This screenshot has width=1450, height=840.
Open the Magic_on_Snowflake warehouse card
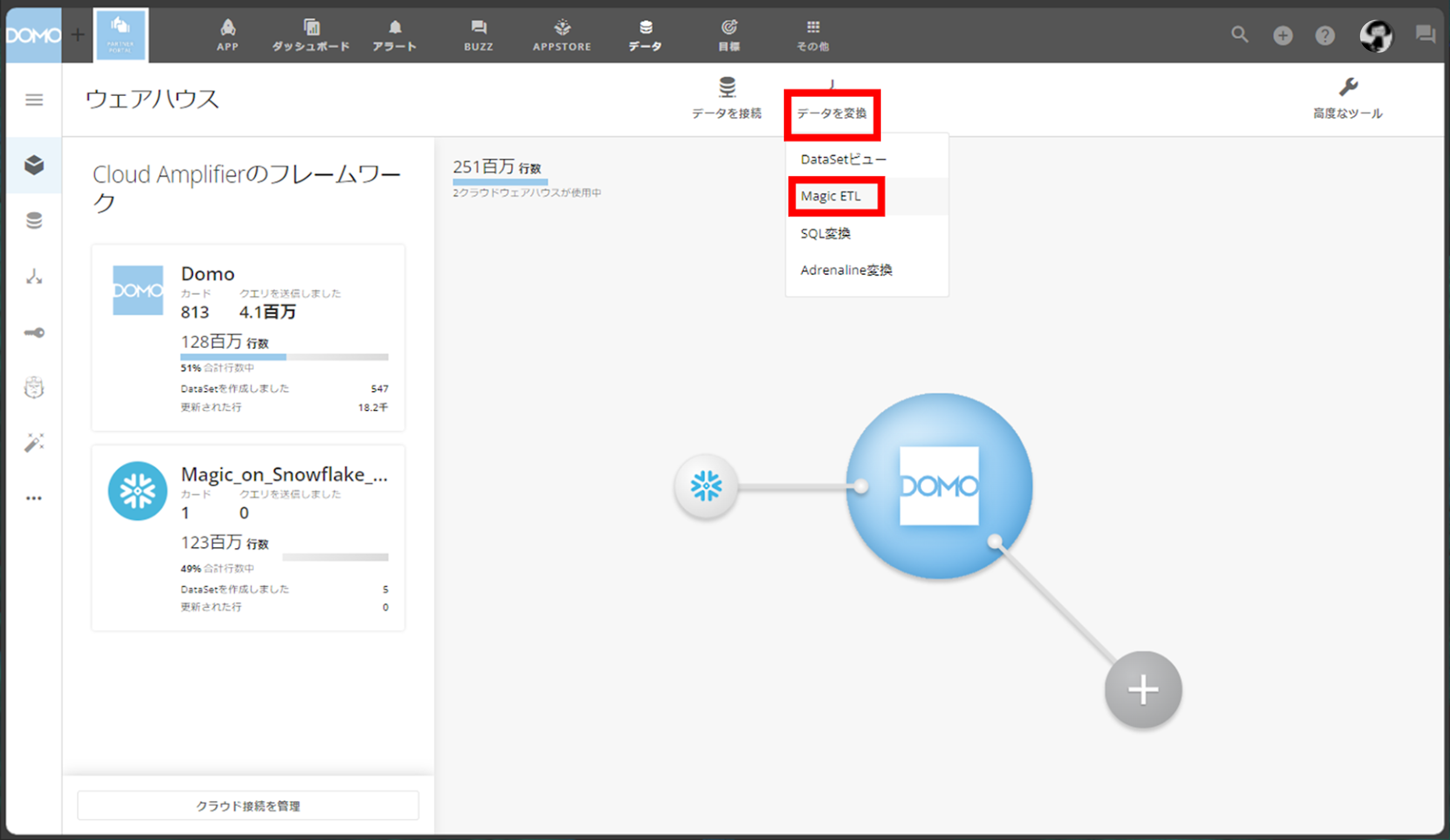(x=248, y=538)
